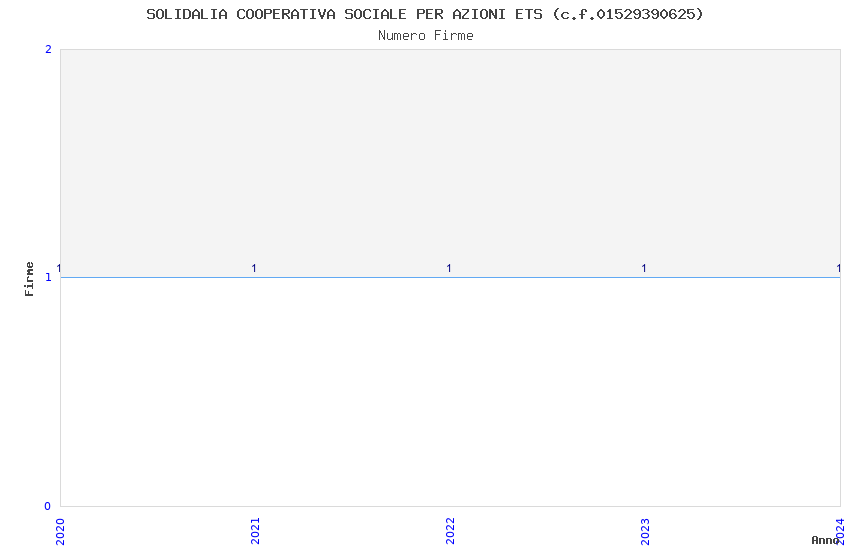Image resolution: width=850 pixels, height=550 pixels.
Task: Select the 2024 year label
Action: 840,531
